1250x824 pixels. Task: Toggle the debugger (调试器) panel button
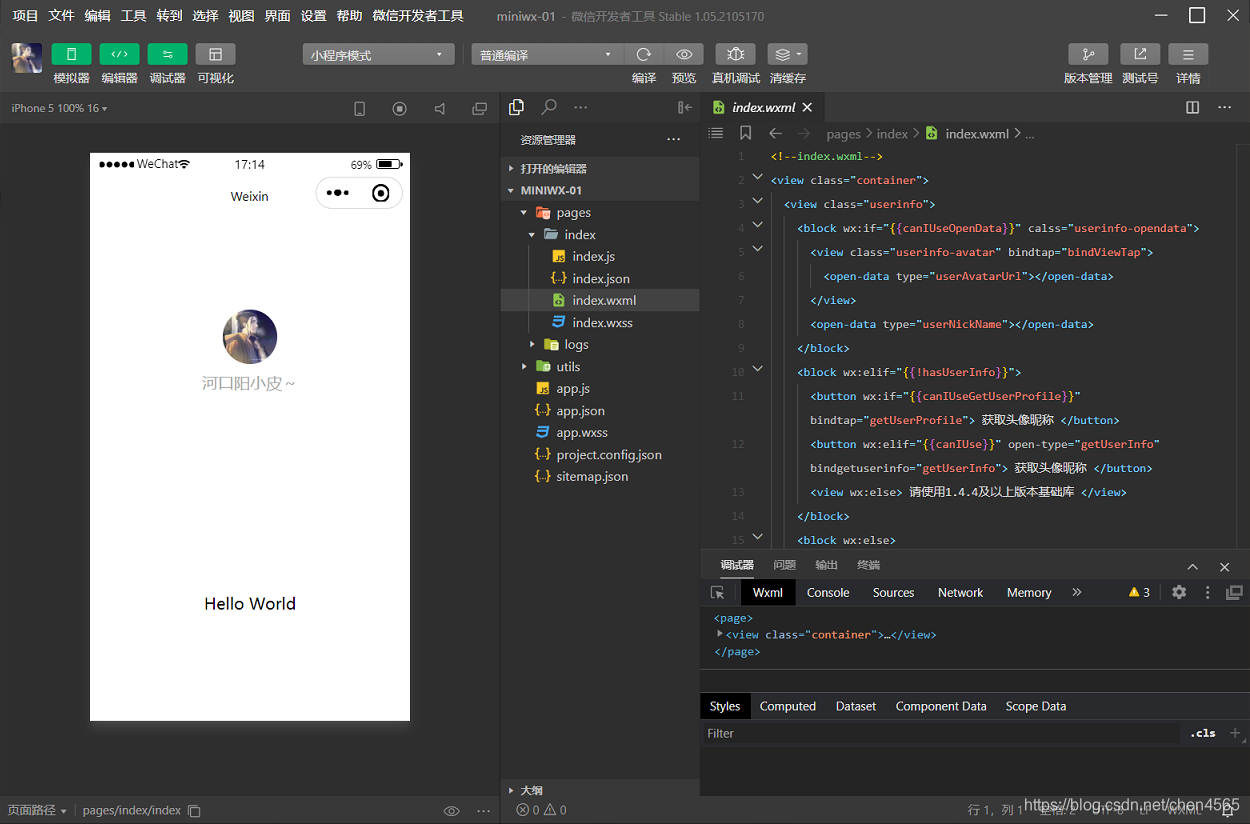click(167, 54)
